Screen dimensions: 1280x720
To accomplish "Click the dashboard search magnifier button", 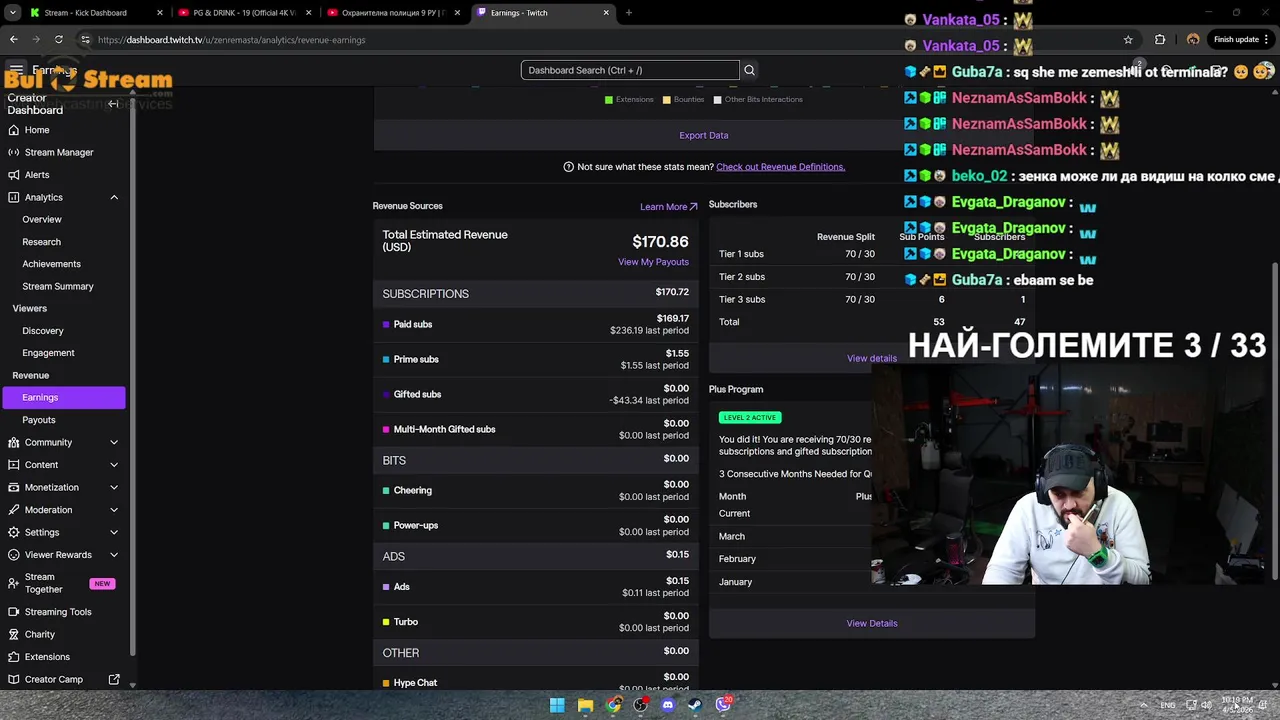I will coord(749,70).
